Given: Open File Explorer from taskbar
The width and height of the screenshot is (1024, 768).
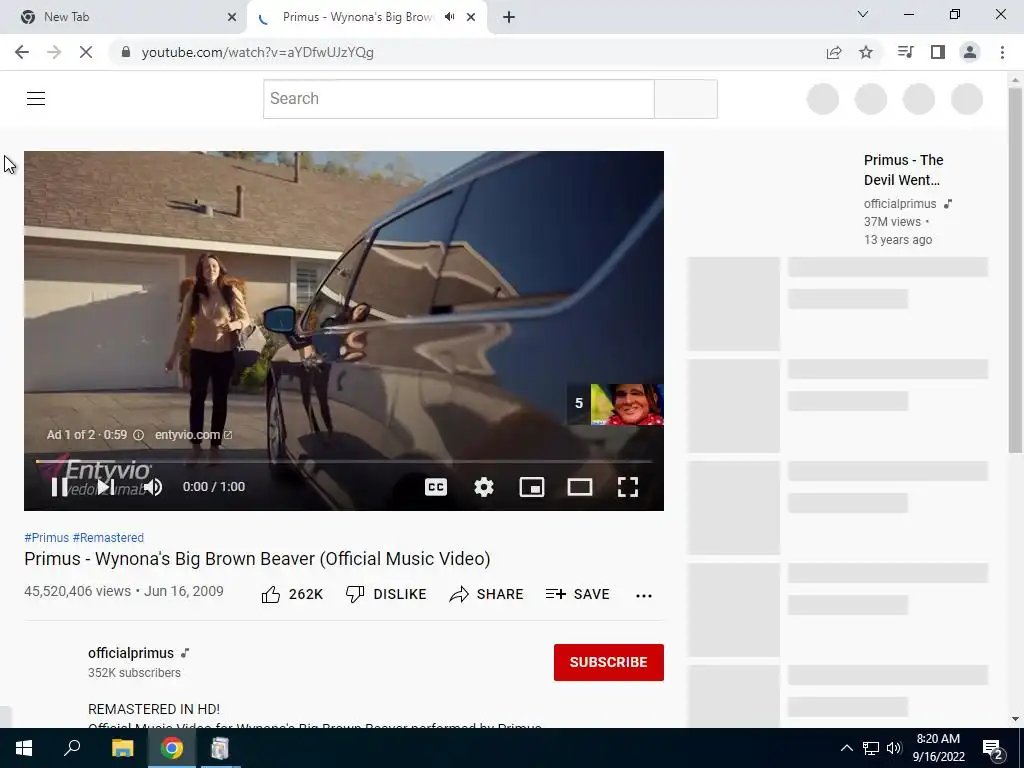Looking at the screenshot, I should click(122, 748).
